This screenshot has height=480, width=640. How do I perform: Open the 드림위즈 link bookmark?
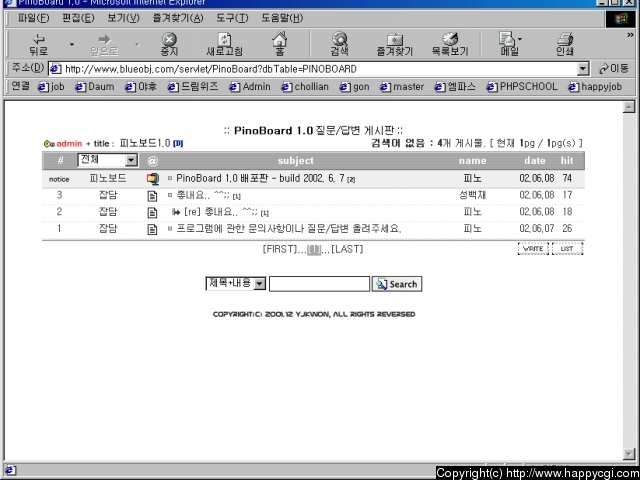point(193,87)
